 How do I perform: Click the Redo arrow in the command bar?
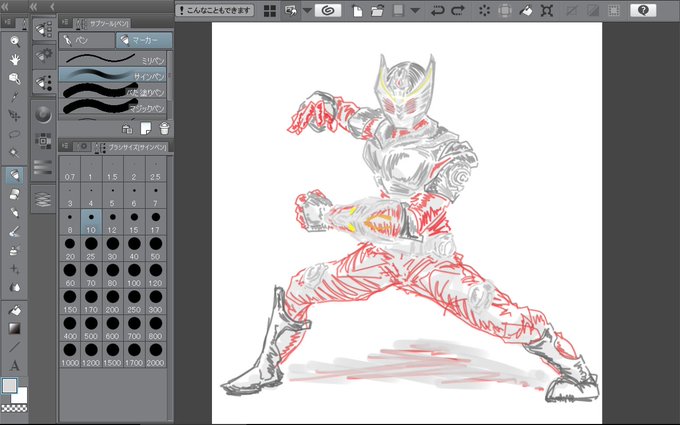[458, 10]
